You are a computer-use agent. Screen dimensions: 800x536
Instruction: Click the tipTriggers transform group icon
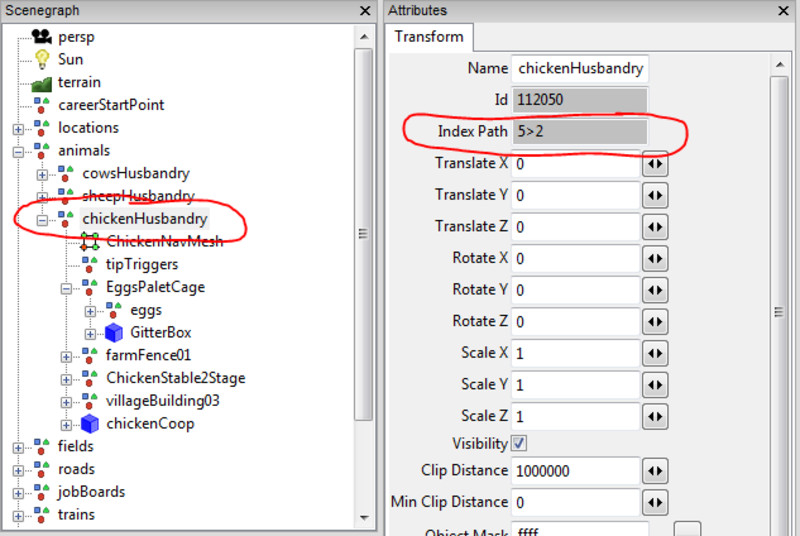[x=90, y=264]
